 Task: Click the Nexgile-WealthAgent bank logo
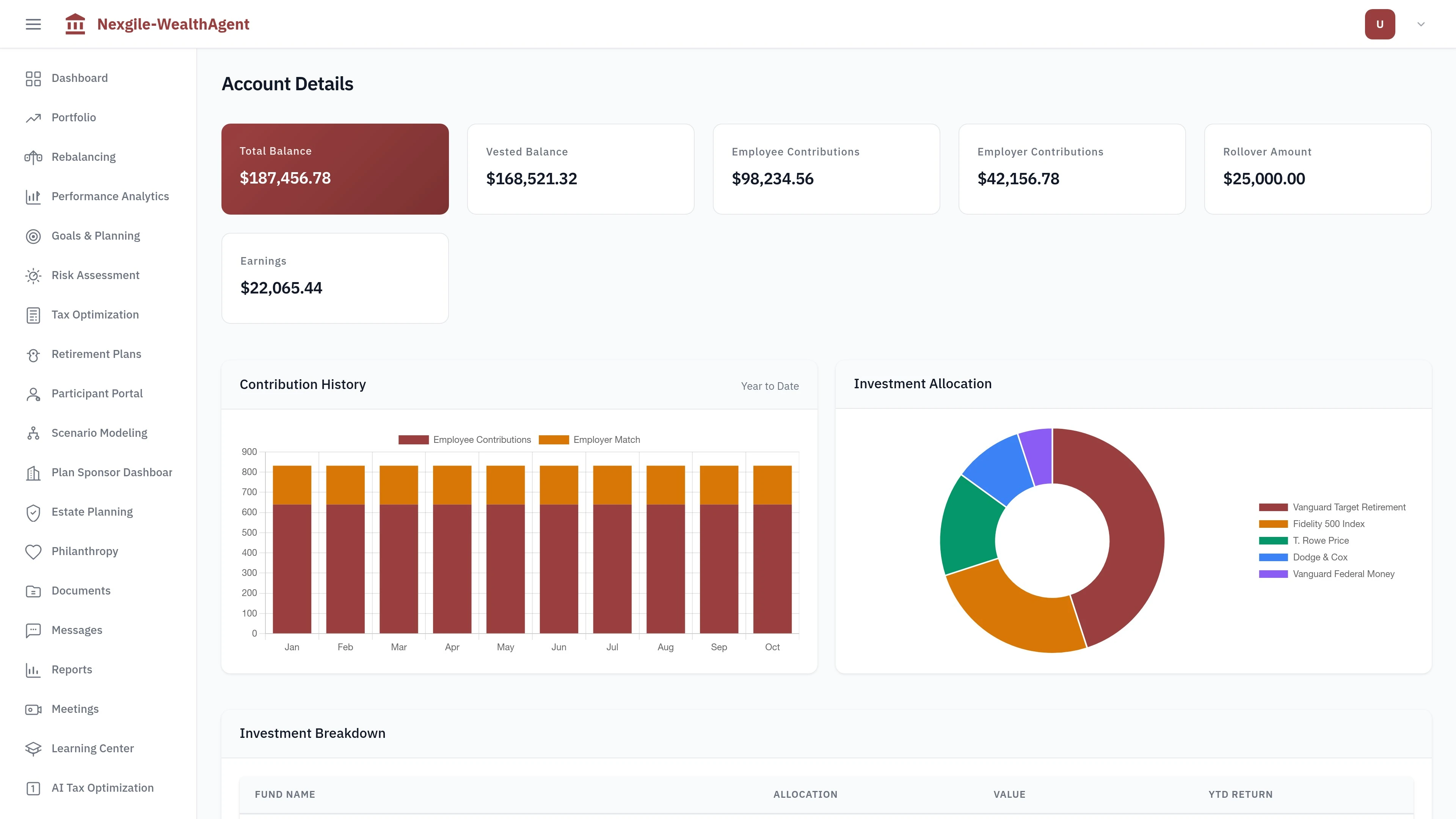(75, 24)
